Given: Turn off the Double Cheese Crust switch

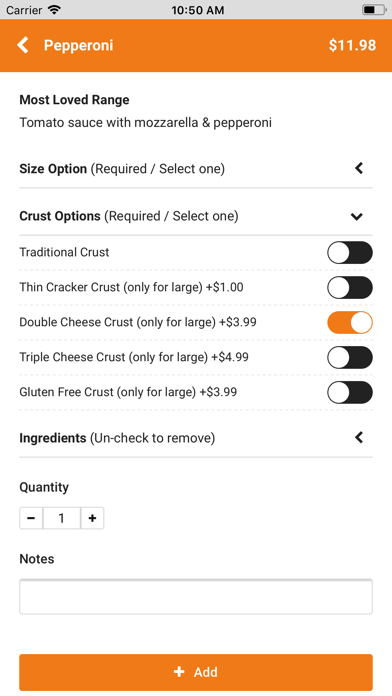Looking at the screenshot, I should [x=350, y=323].
